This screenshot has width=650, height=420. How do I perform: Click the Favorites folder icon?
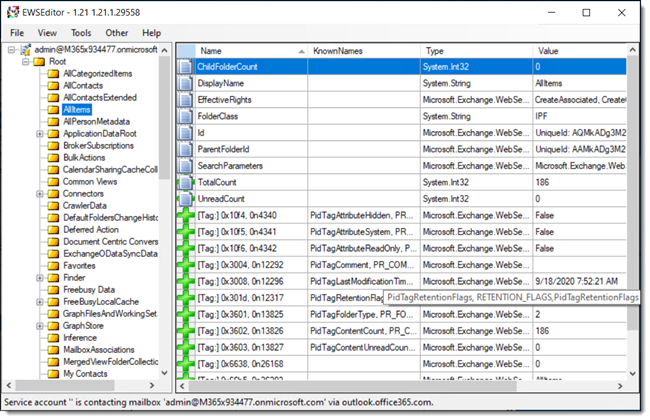53,266
